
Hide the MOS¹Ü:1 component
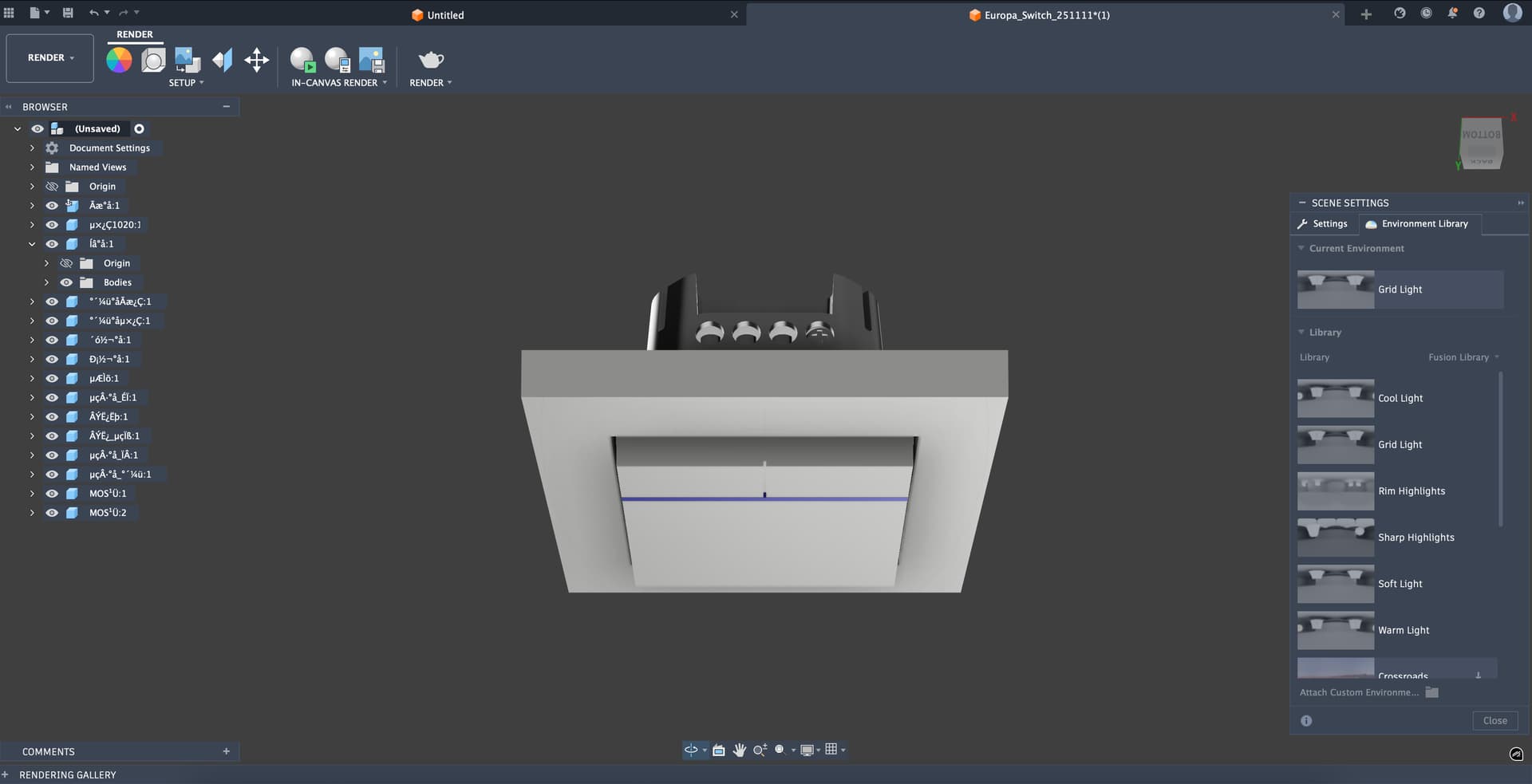(52, 494)
